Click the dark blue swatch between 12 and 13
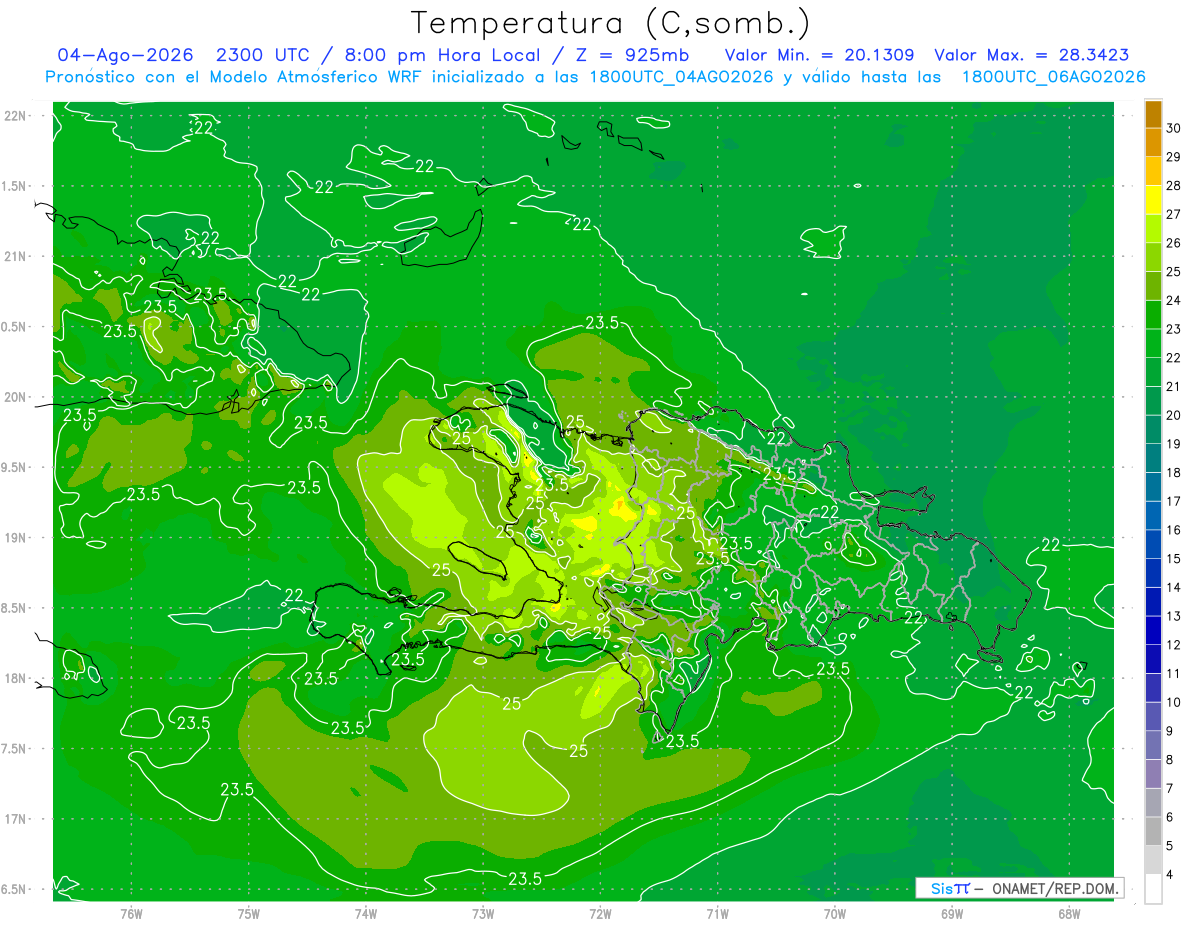 tap(1153, 631)
